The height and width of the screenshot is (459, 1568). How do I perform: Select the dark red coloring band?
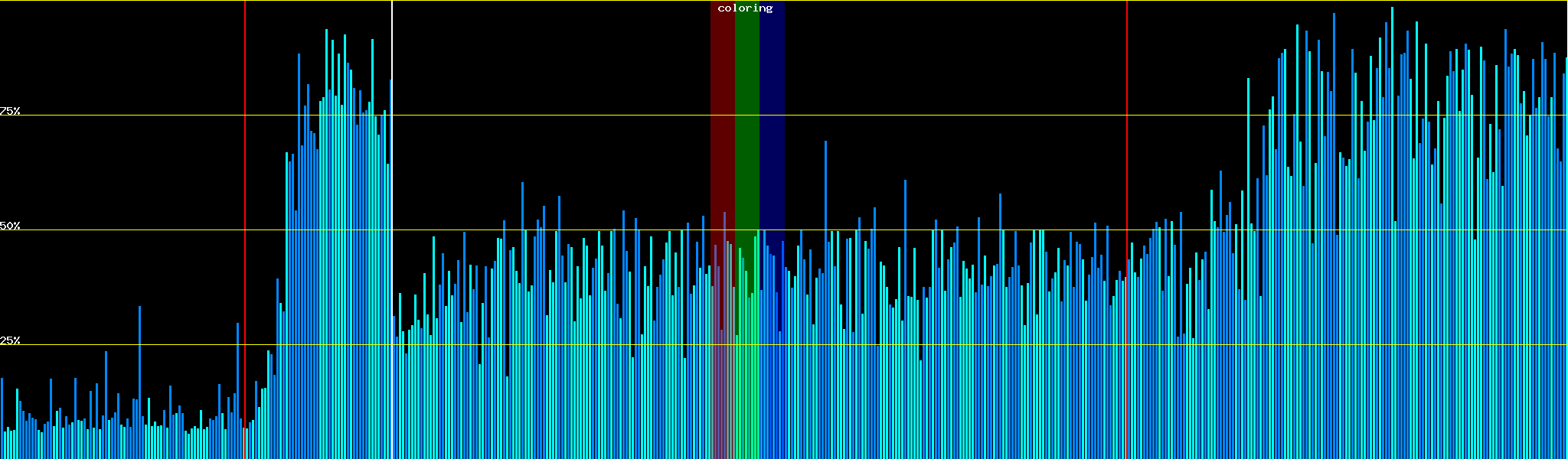point(722,115)
